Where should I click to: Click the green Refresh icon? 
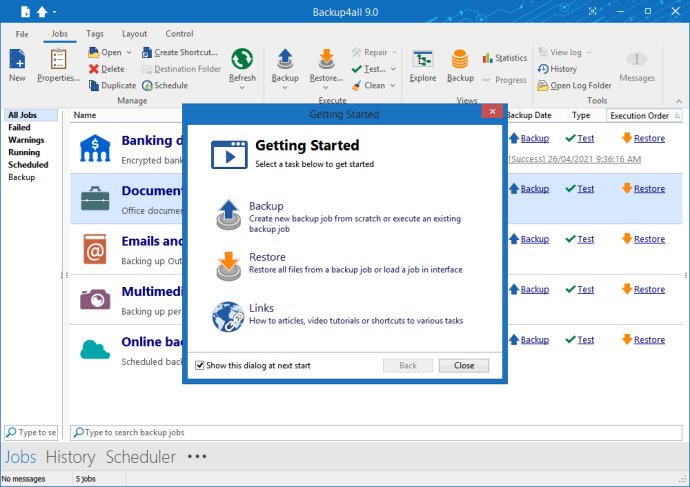point(242,59)
